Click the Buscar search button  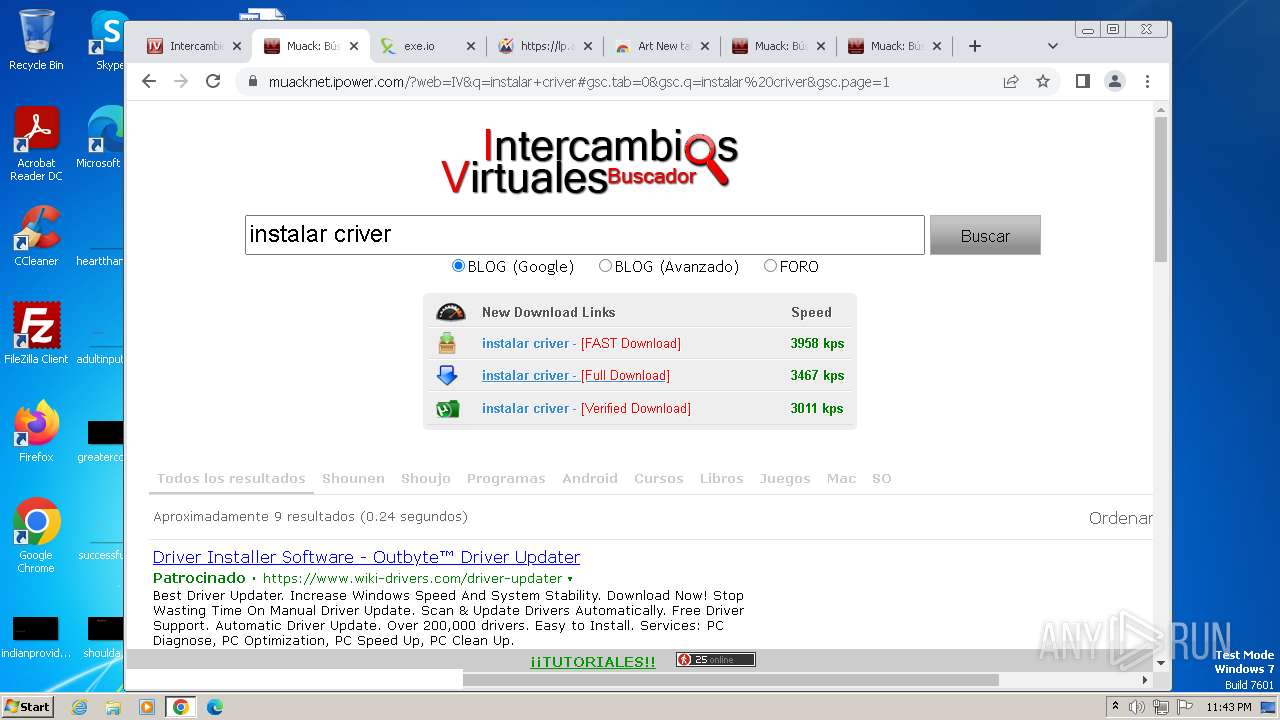pyautogui.click(x=985, y=235)
